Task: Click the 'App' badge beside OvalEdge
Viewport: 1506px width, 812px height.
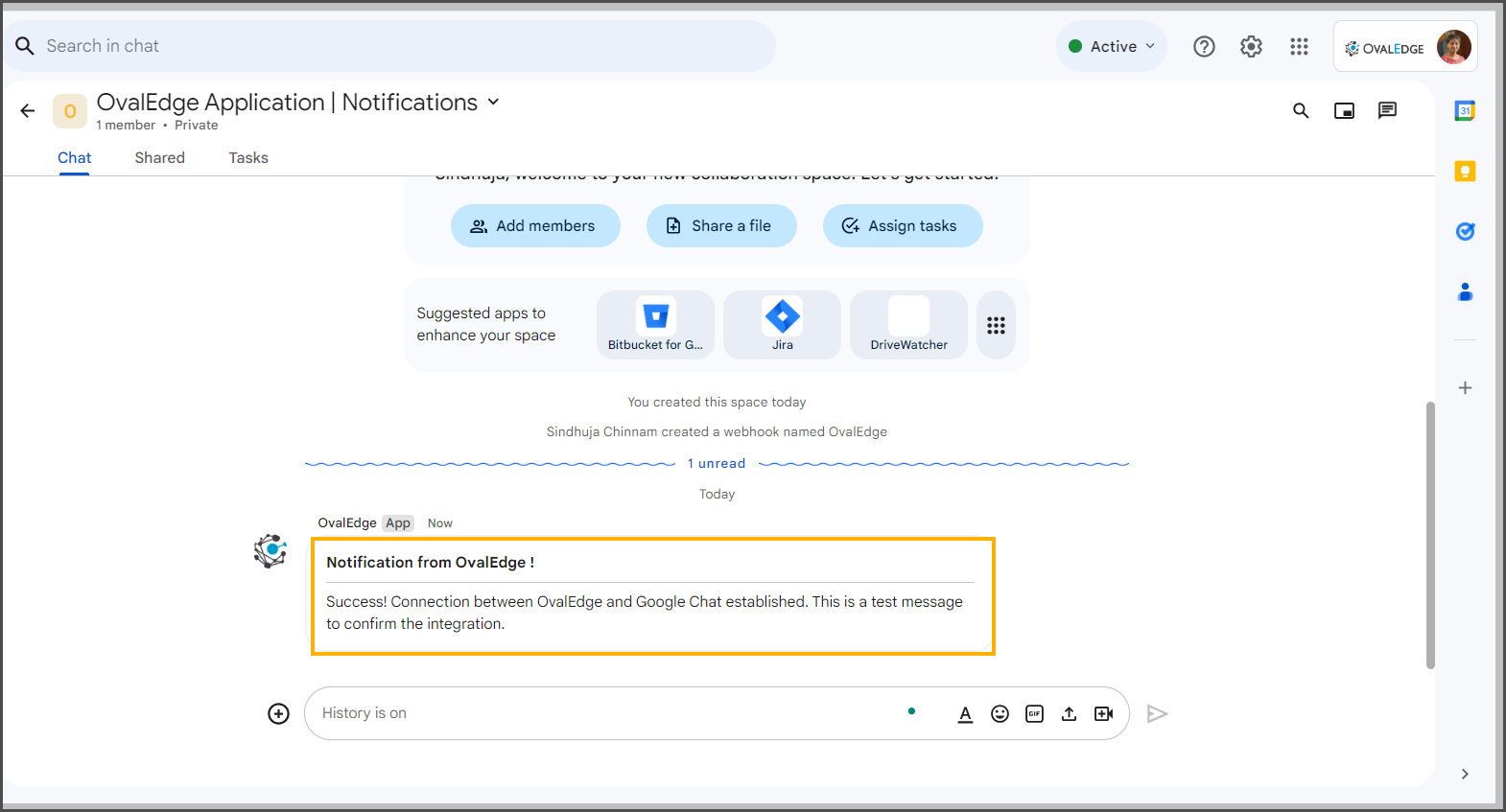Action: pos(398,523)
